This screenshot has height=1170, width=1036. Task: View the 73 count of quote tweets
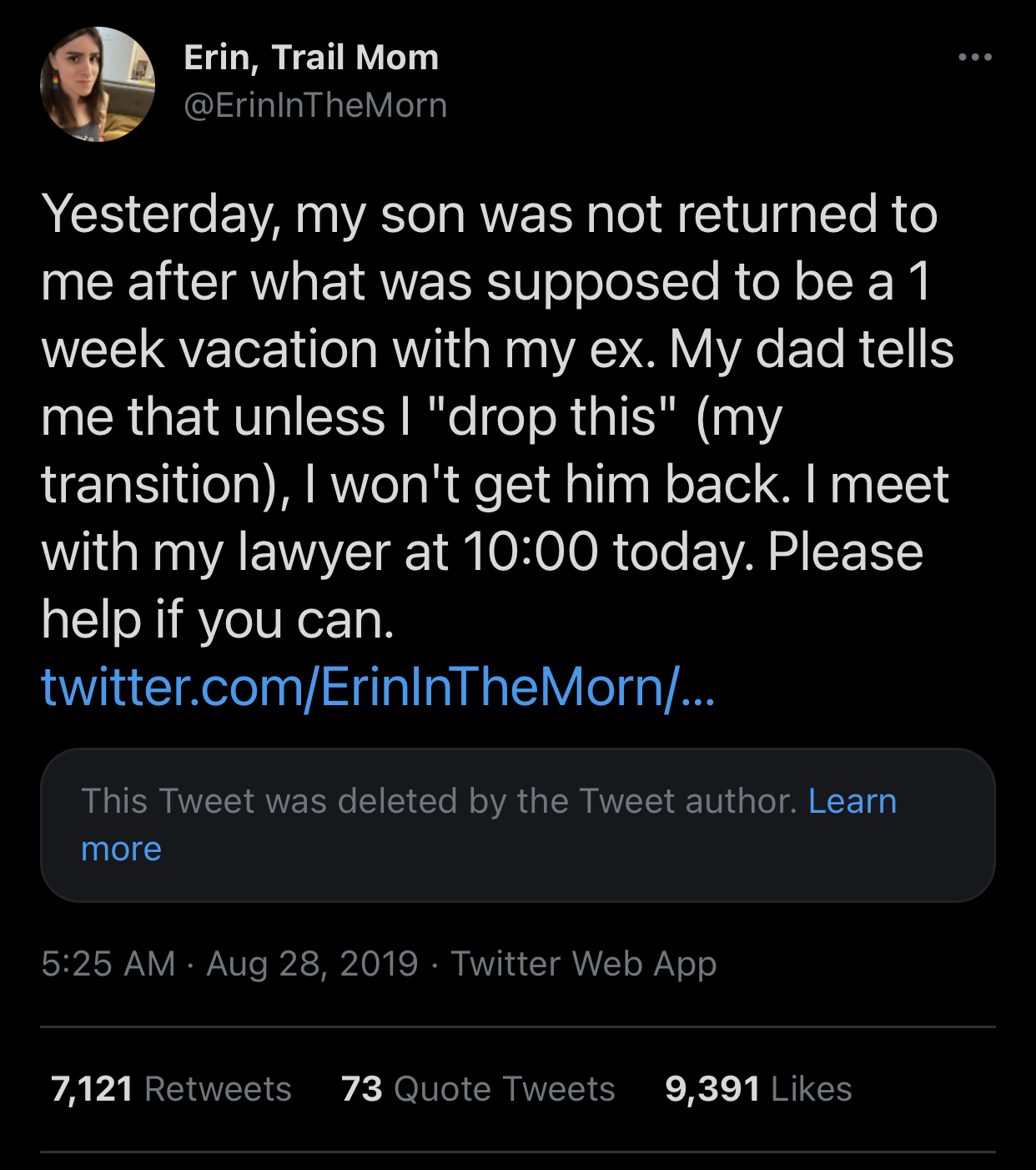tap(361, 1089)
